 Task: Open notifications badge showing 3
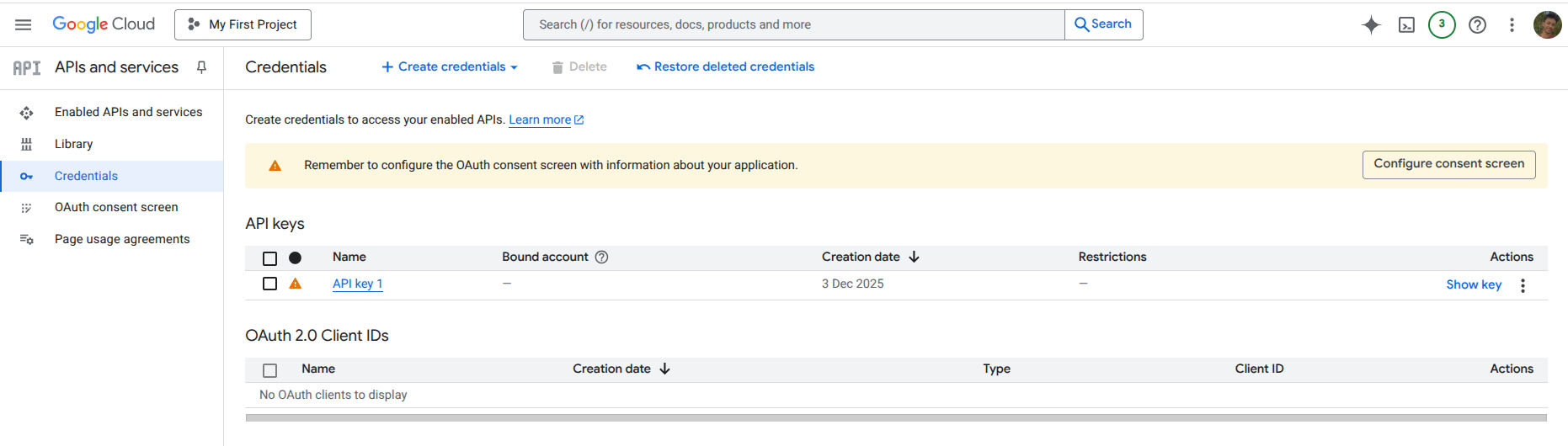1442,24
